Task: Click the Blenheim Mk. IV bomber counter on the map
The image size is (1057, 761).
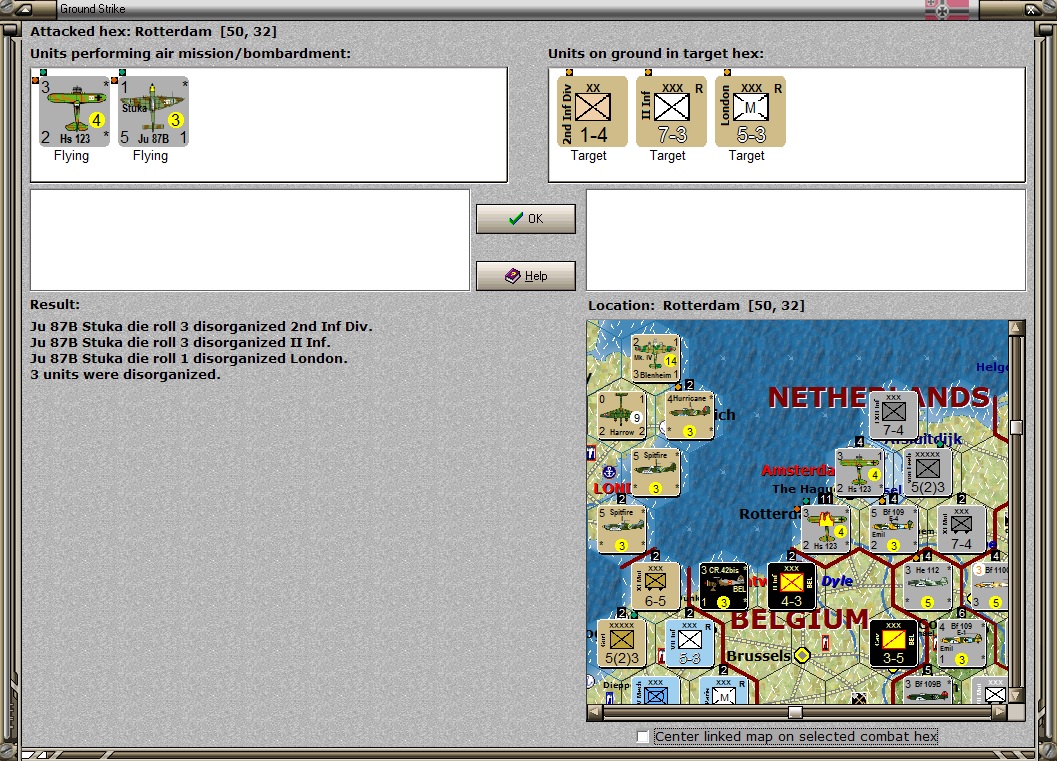Action: click(x=655, y=357)
